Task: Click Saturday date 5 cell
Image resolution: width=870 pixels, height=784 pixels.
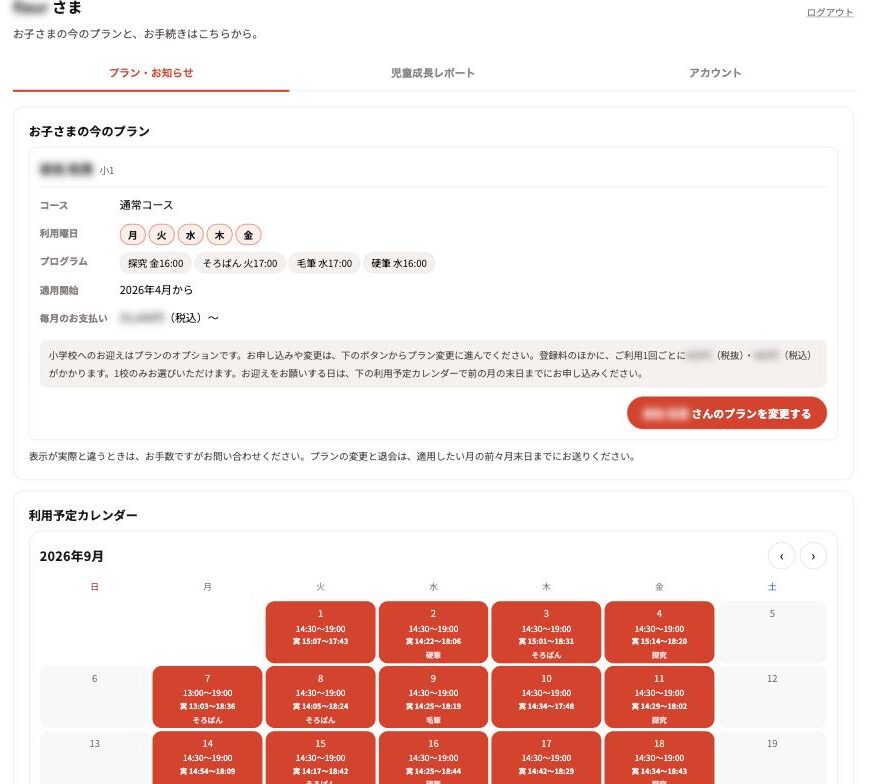Action: [x=772, y=632]
